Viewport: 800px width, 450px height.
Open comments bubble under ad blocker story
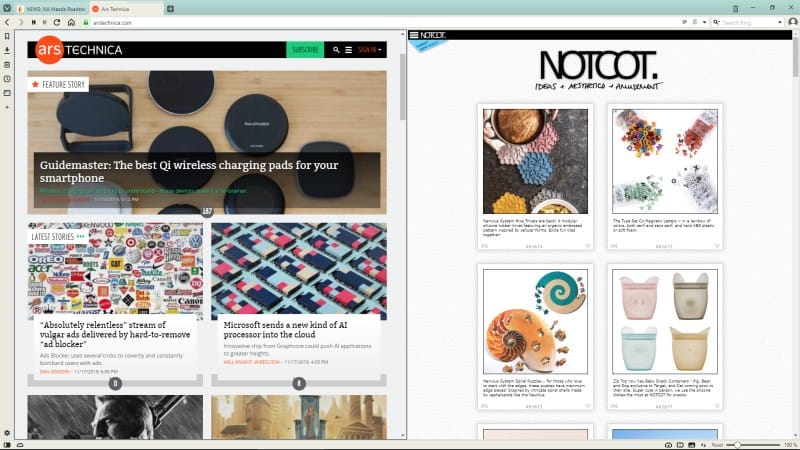tap(115, 383)
